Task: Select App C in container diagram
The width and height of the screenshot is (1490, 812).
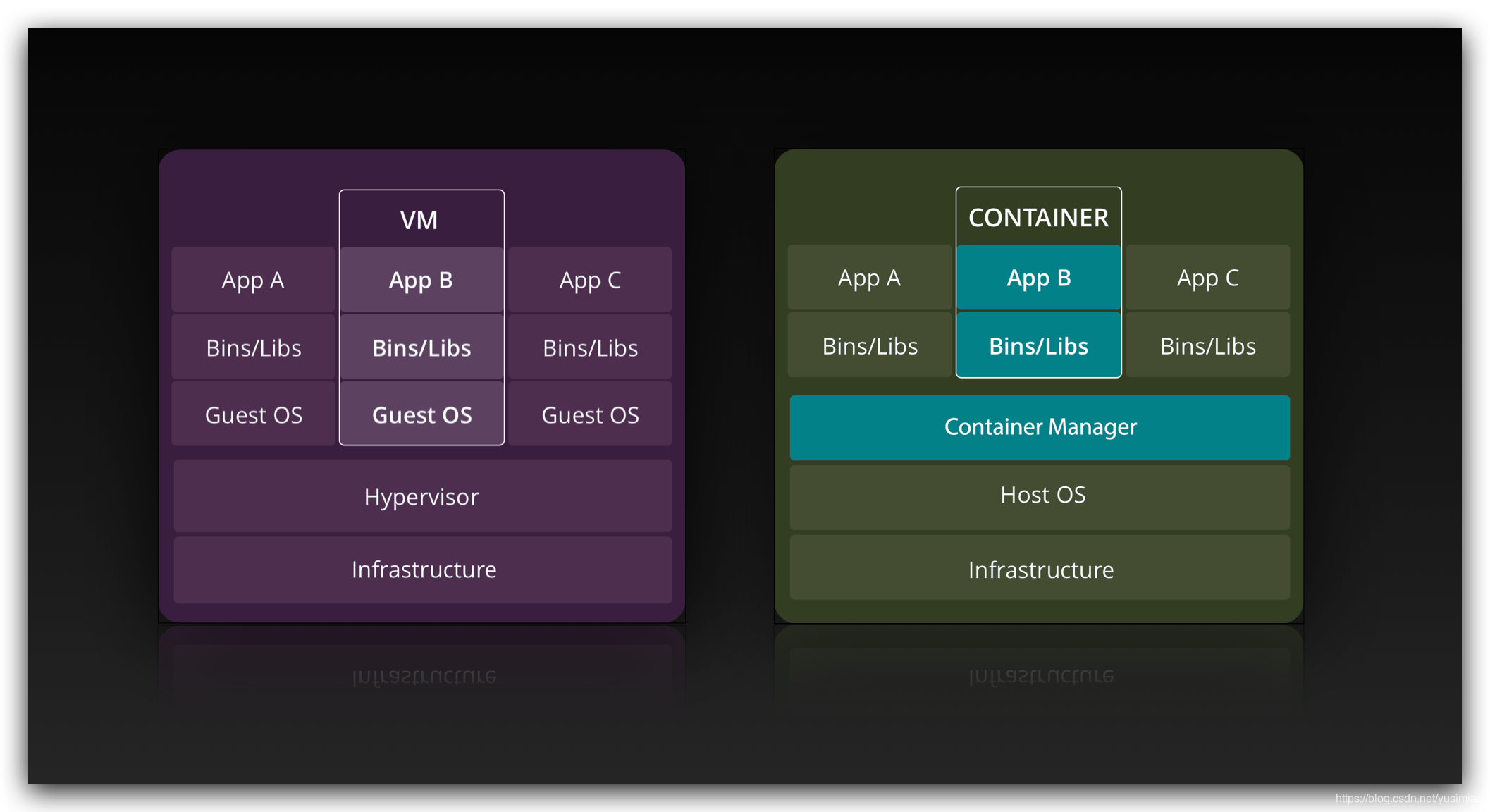Action: (1207, 277)
